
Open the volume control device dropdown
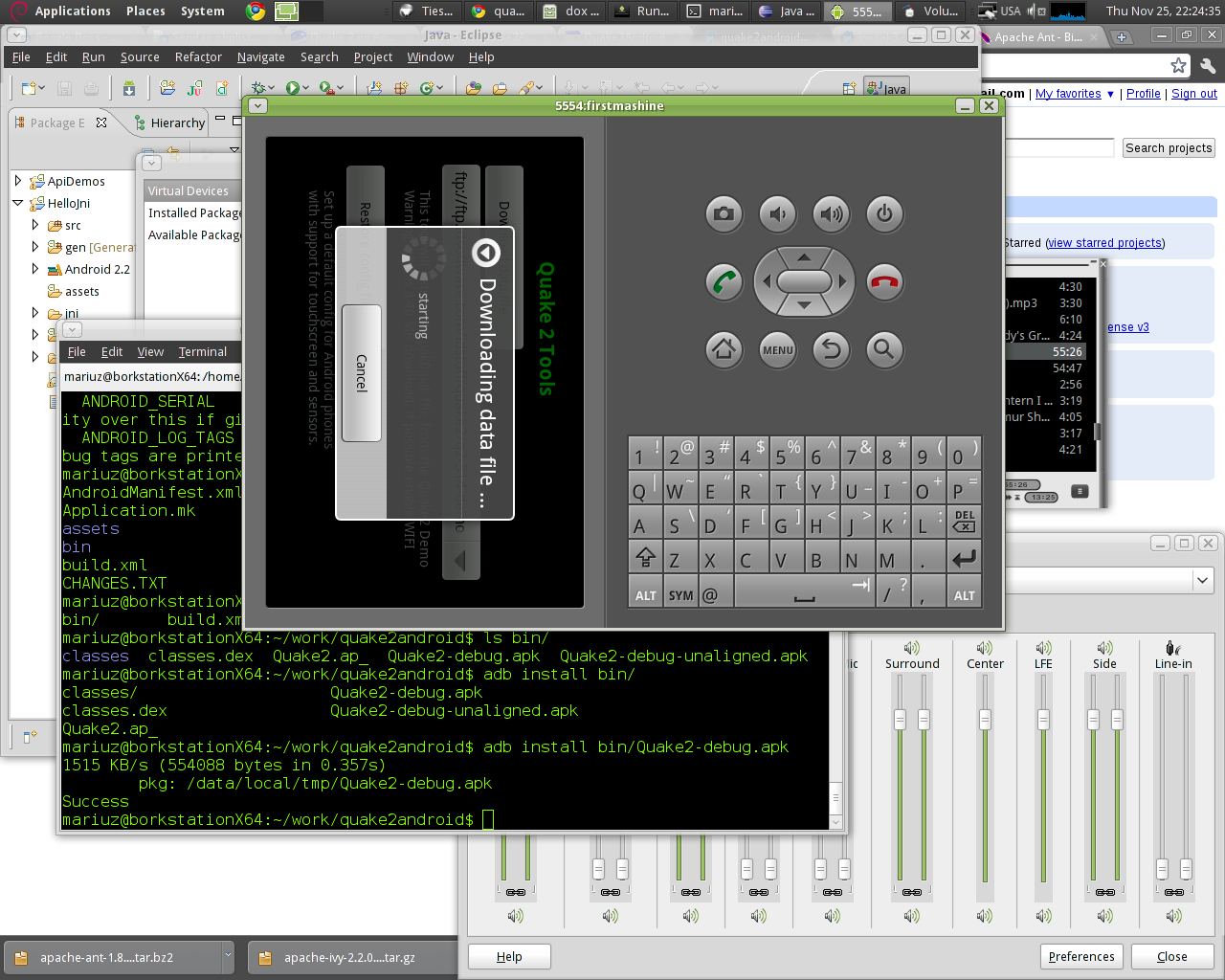click(1202, 580)
